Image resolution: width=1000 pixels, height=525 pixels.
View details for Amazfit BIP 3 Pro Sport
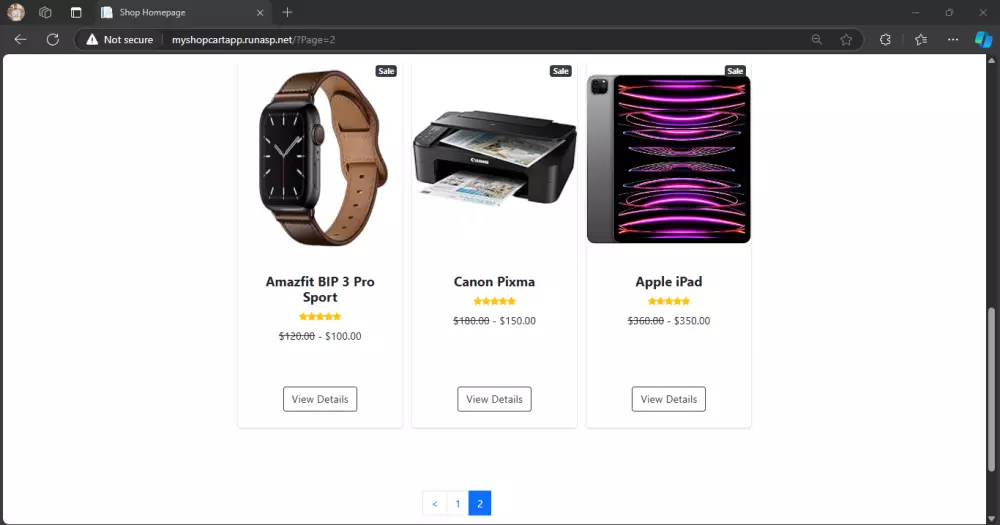point(320,399)
